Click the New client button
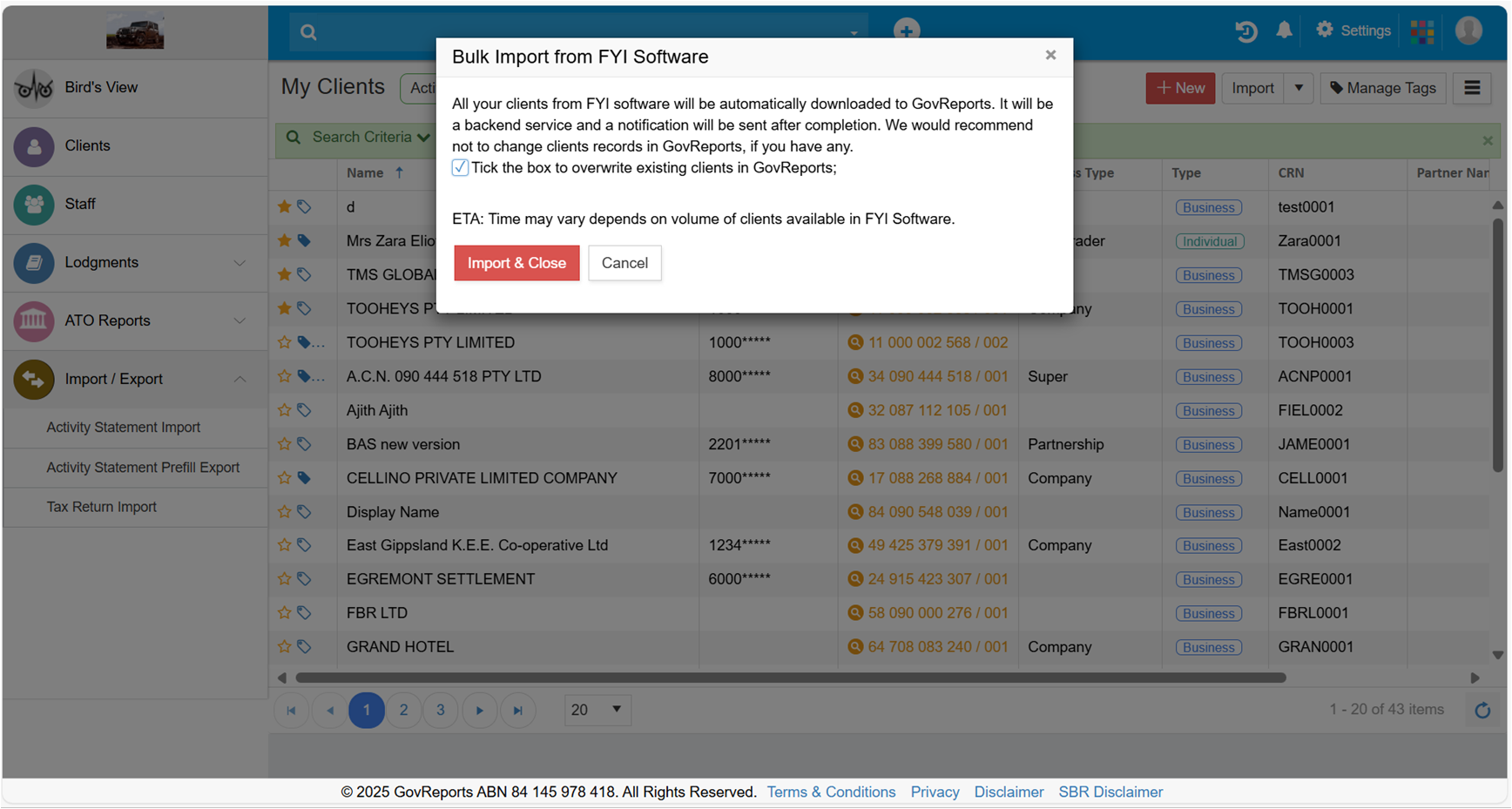Viewport: 1512px width, 809px height. [x=1180, y=88]
